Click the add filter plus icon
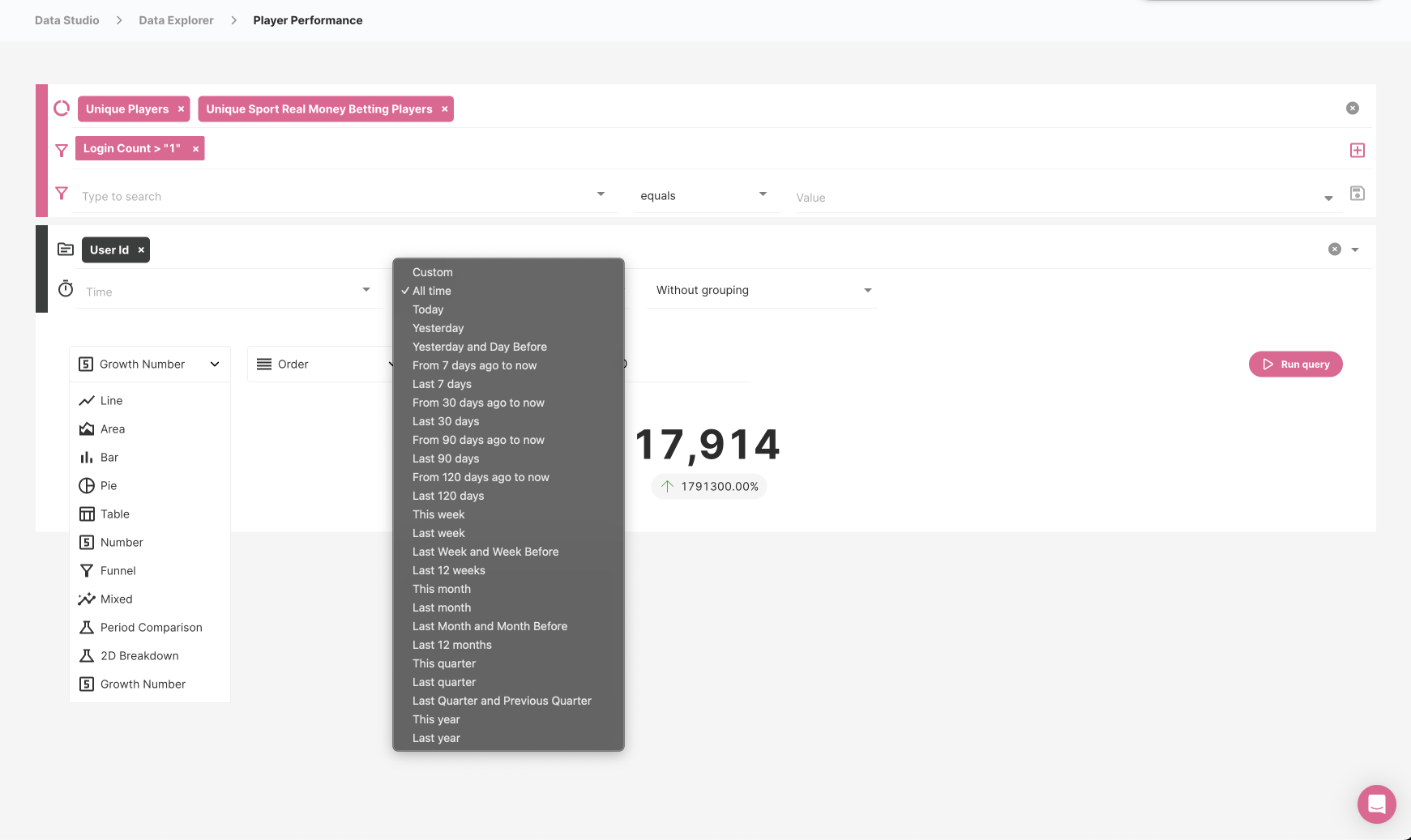Screen dimensions: 1411x840 1358,150
